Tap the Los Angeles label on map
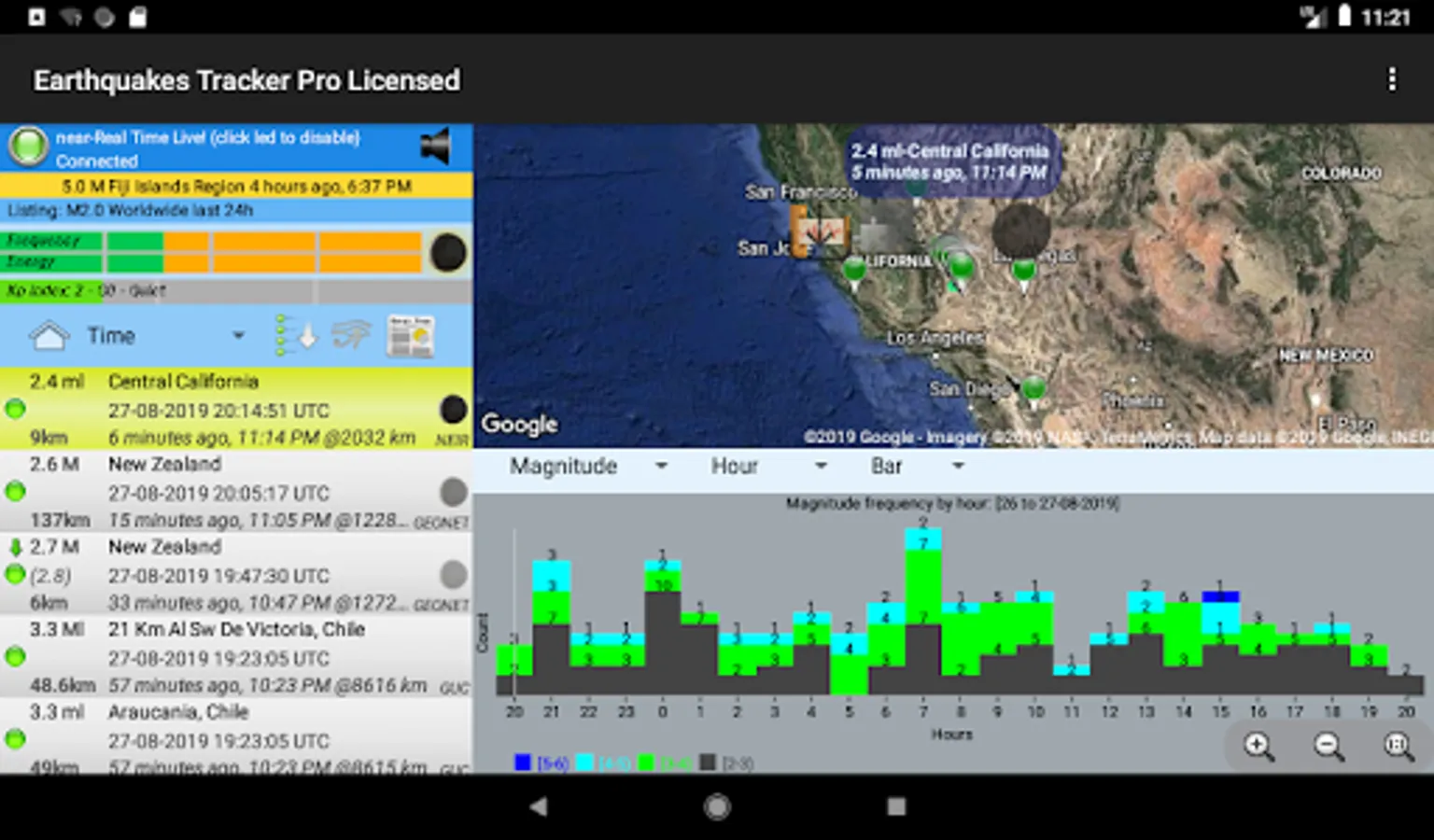The height and width of the screenshot is (840, 1434). click(x=935, y=338)
